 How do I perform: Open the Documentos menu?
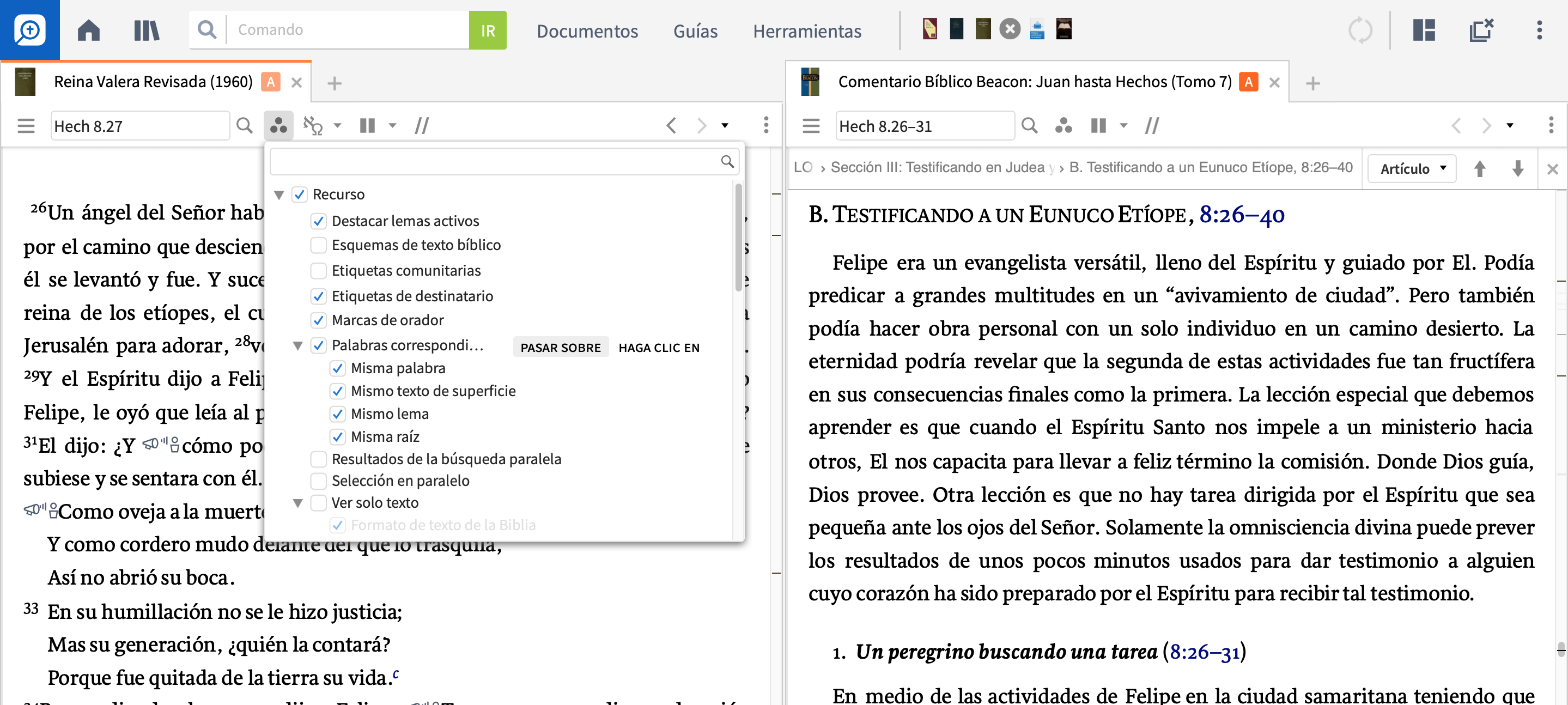587,31
